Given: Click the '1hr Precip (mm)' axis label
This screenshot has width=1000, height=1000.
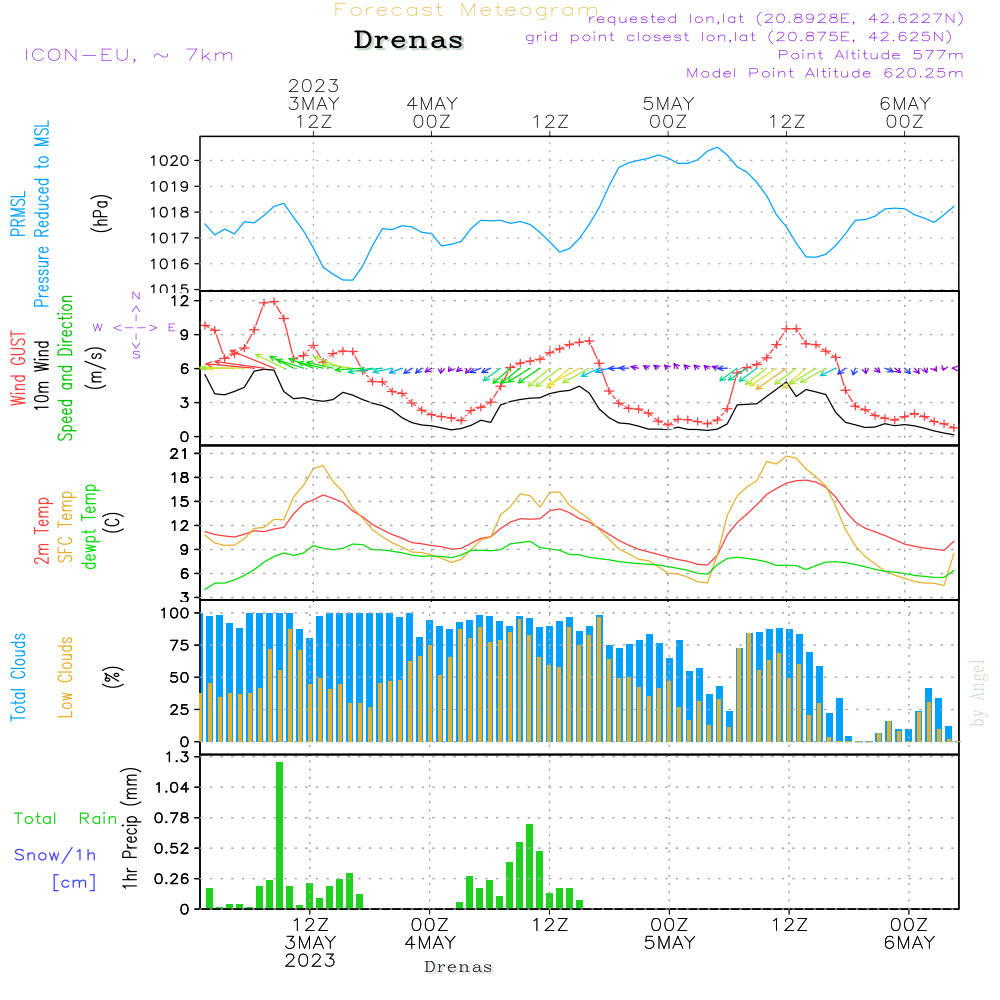Looking at the screenshot, I should [129, 828].
